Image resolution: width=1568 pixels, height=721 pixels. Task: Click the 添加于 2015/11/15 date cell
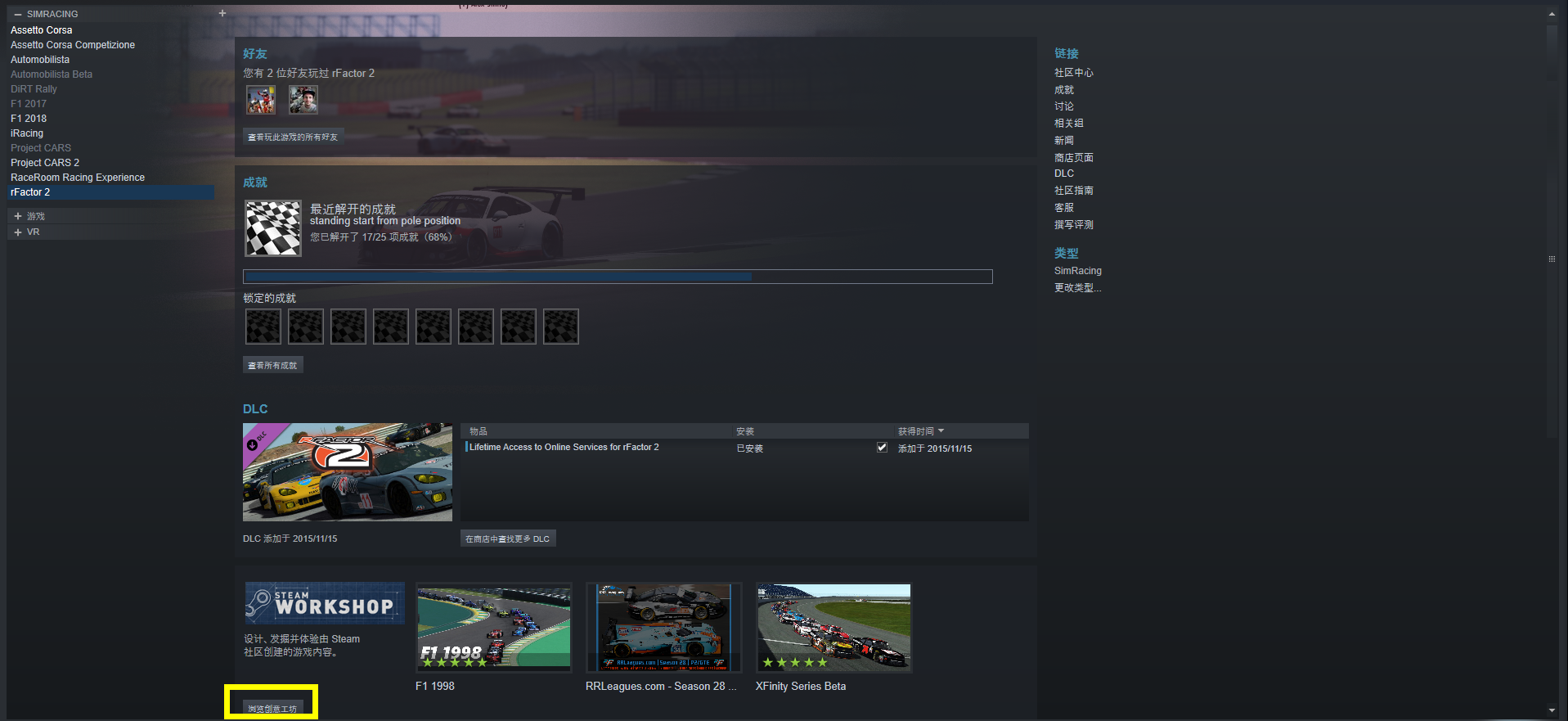coord(935,448)
